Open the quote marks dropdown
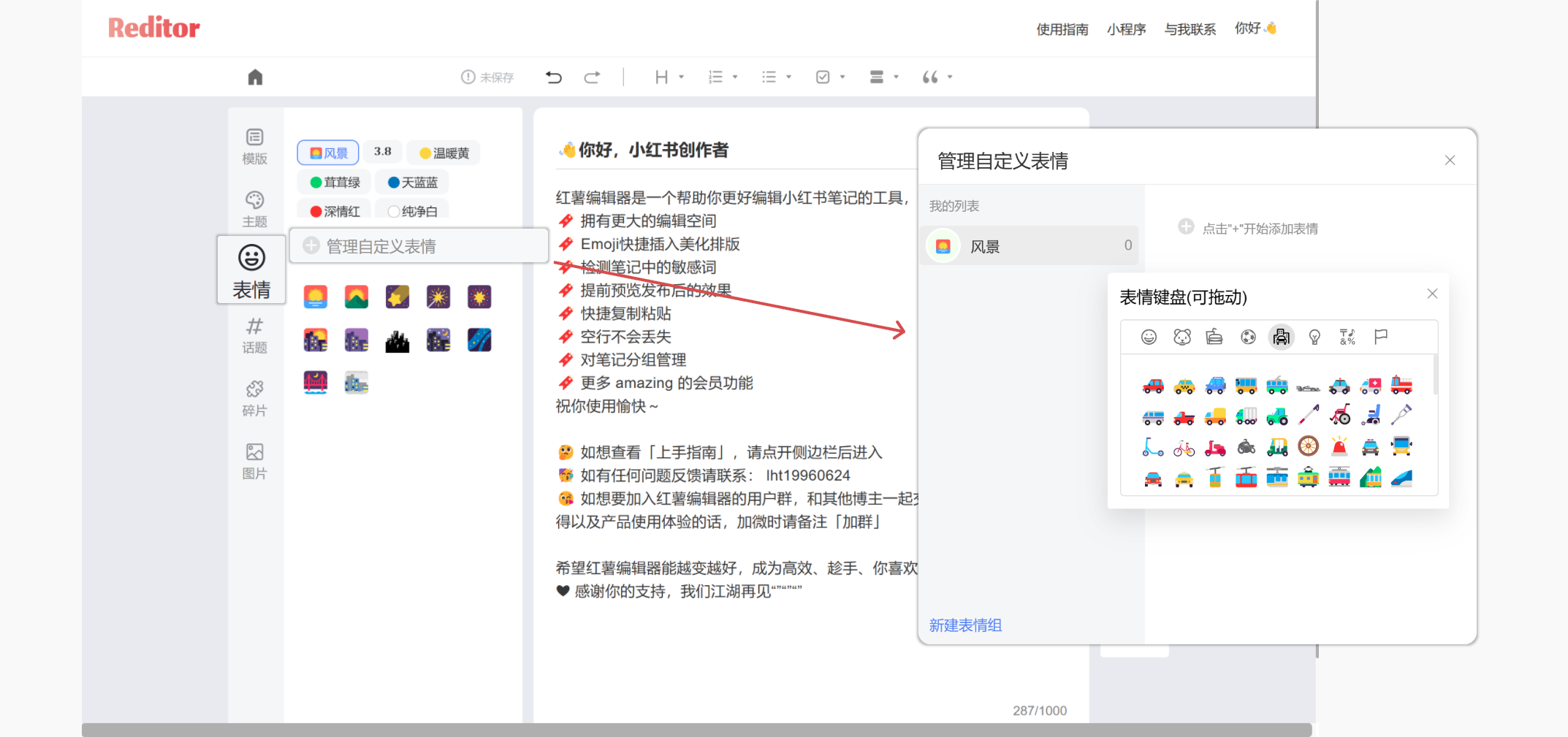 point(937,77)
